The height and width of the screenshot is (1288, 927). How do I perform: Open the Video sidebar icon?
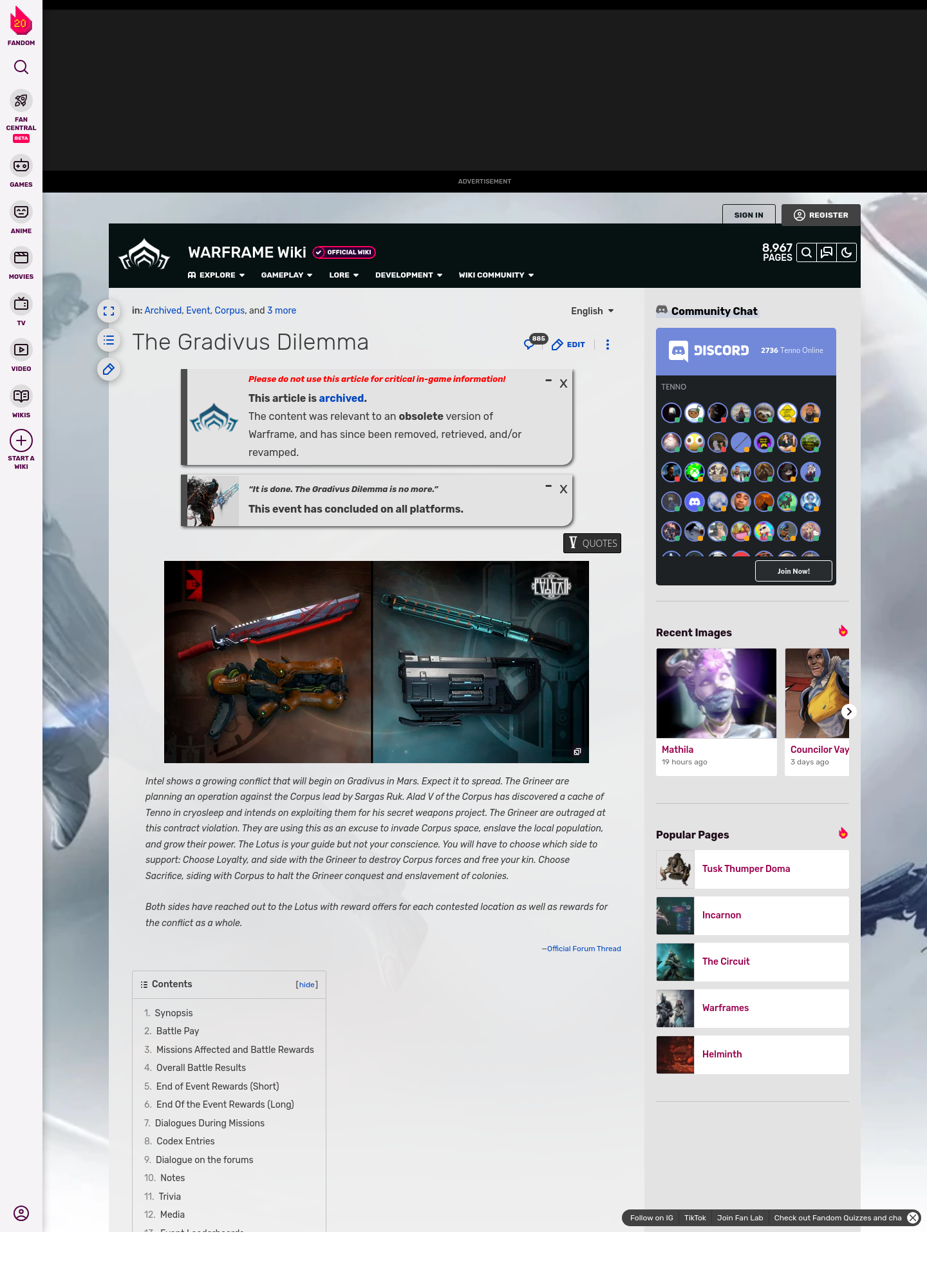click(21, 350)
